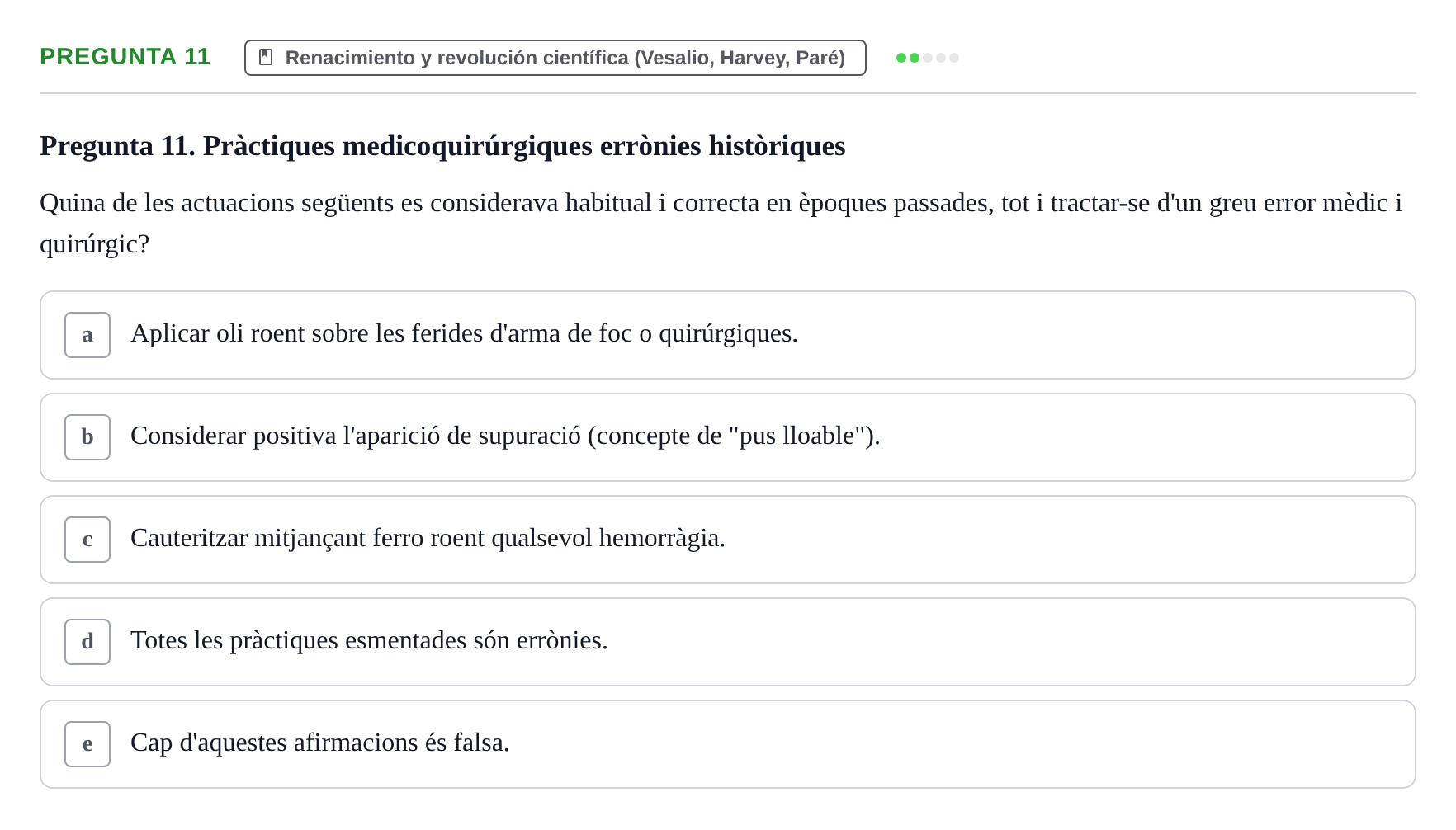Click the fourth grey difficulty dot
Viewport: 1456px width, 830px height.
pos(941,58)
